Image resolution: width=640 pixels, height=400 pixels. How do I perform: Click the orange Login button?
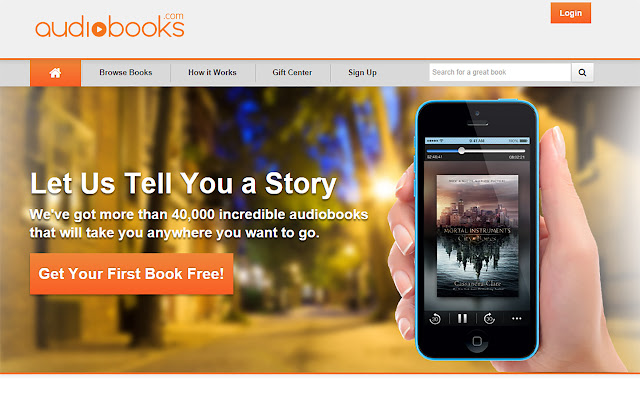[571, 13]
